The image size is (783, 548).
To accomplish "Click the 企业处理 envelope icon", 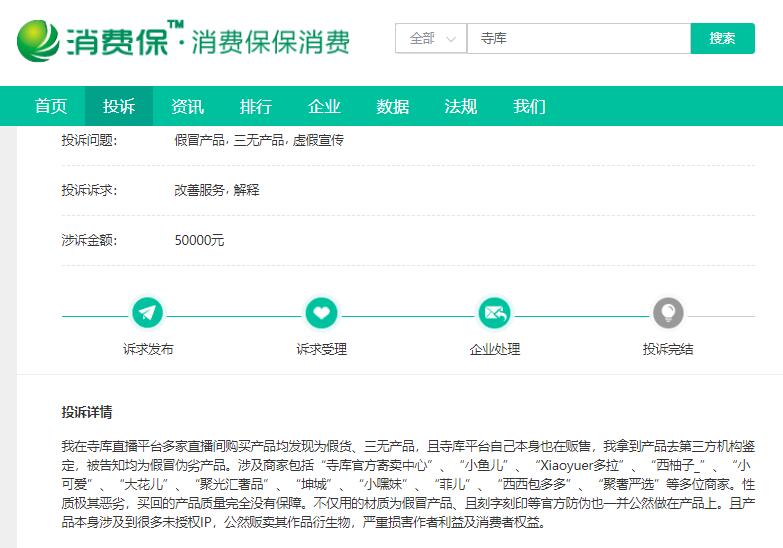I will pos(494,313).
